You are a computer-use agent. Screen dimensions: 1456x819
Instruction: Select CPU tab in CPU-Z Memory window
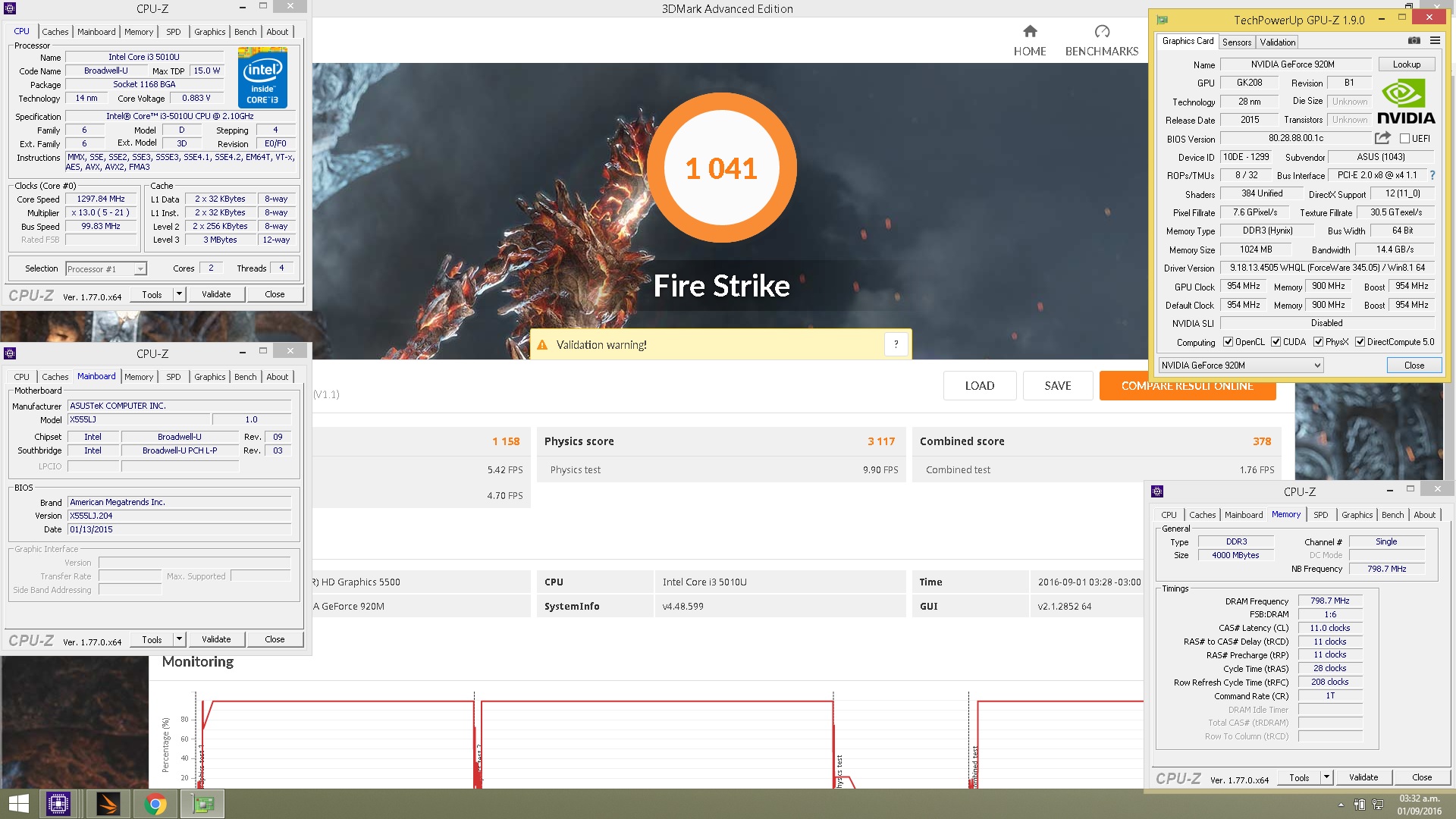(1169, 515)
